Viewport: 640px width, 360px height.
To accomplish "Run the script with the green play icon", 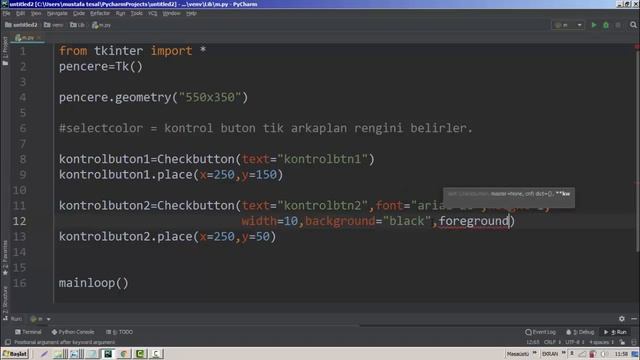I will 594,25.
